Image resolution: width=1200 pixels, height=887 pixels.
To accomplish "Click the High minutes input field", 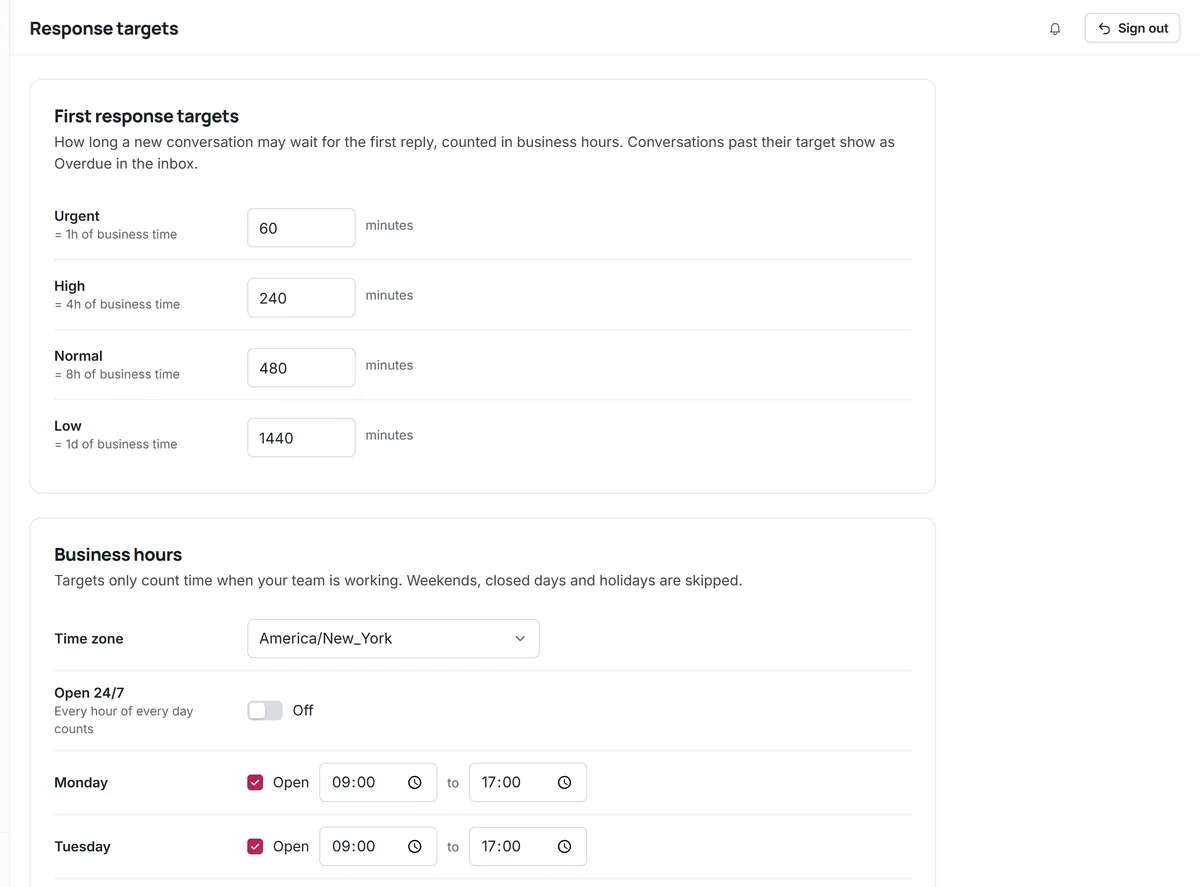I will (301, 298).
